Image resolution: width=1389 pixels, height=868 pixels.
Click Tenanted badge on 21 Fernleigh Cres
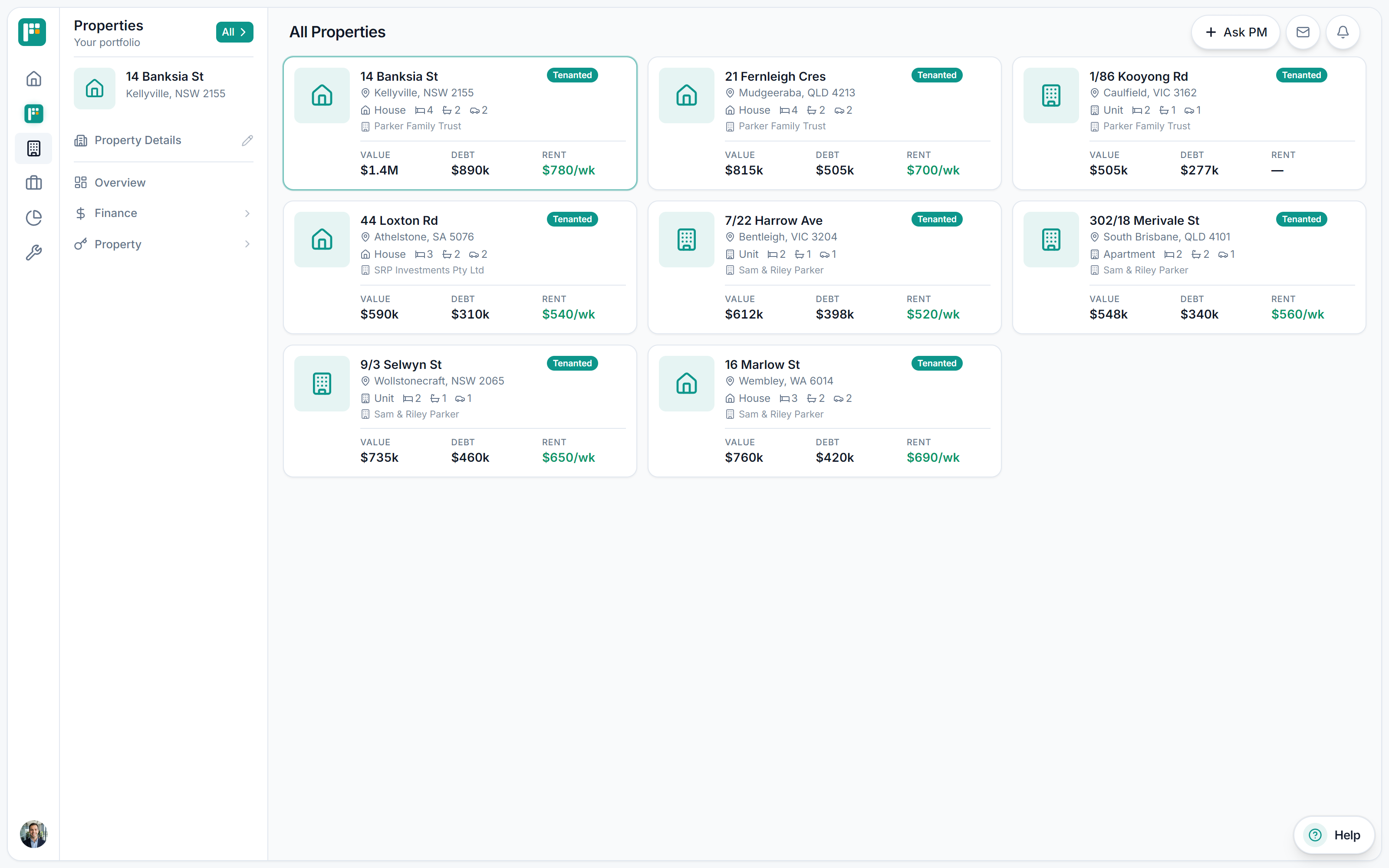(937, 75)
